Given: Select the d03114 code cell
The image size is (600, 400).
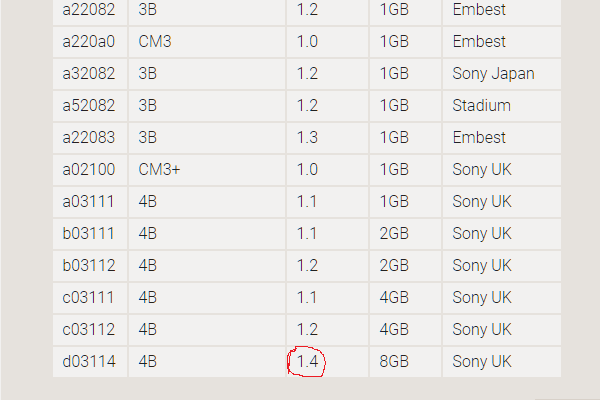Looking at the screenshot, I should click(x=89, y=361).
